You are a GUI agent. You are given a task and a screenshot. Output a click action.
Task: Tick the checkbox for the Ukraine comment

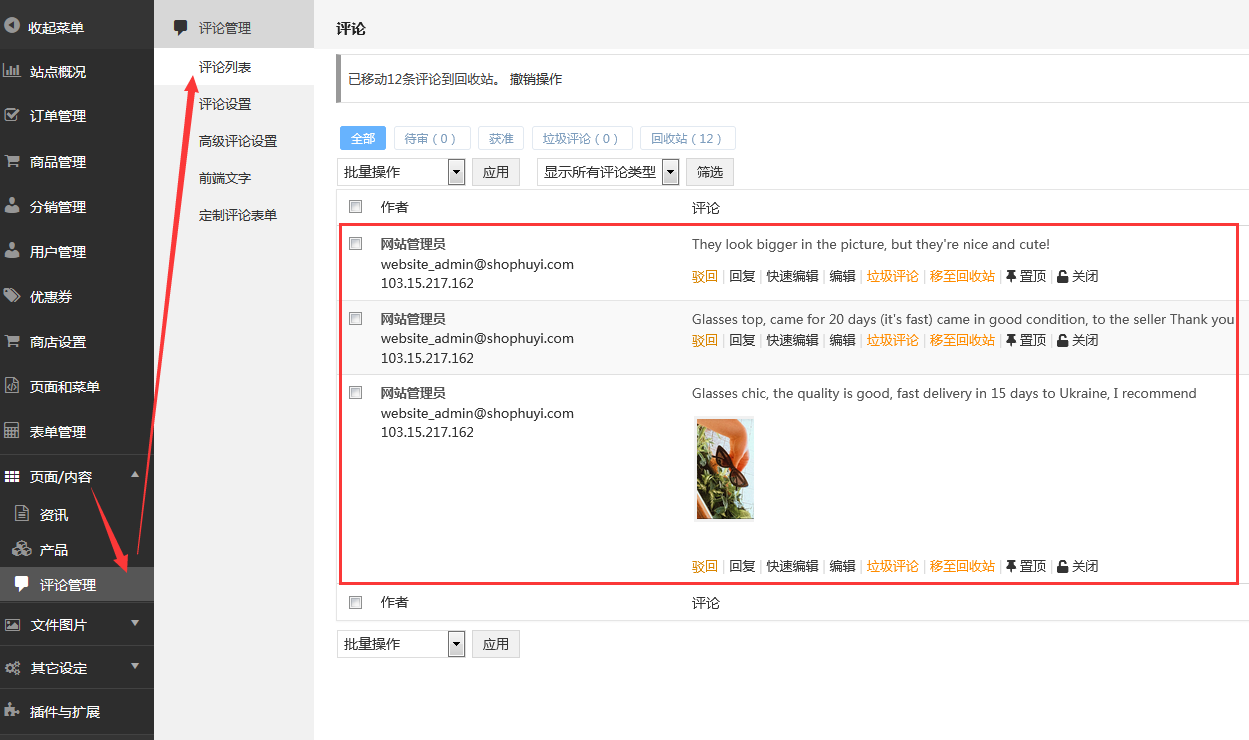tap(355, 393)
